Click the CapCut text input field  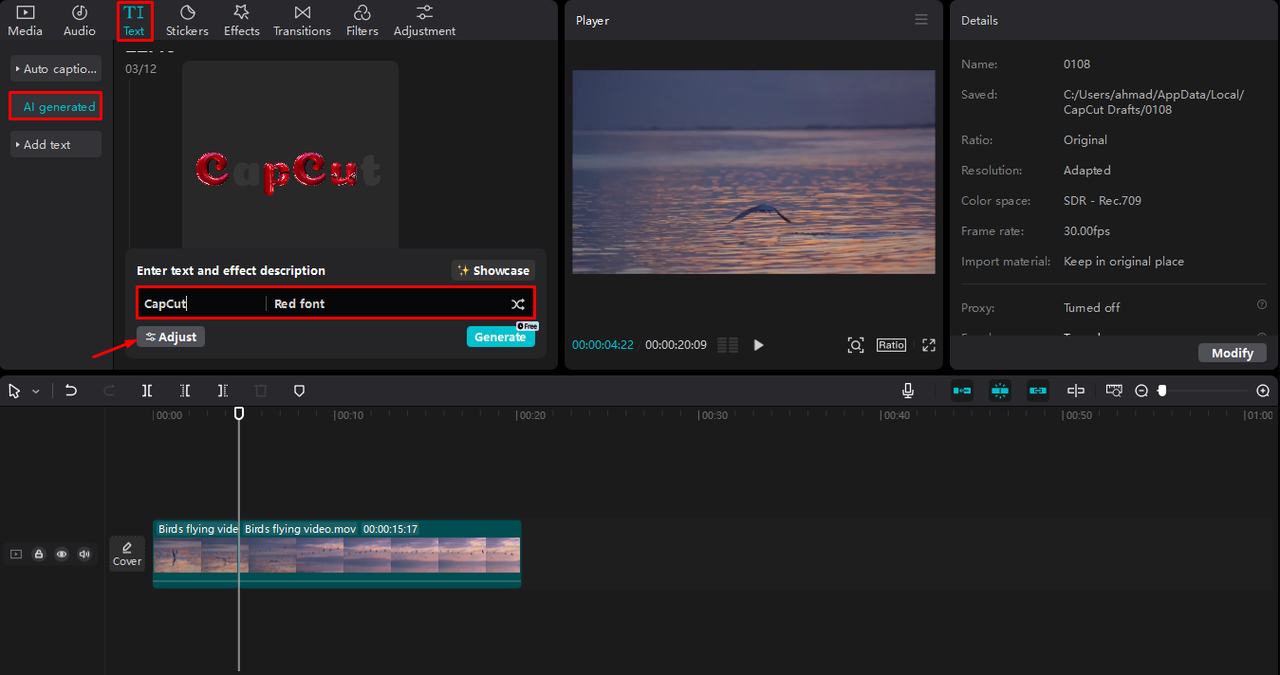tap(200, 303)
